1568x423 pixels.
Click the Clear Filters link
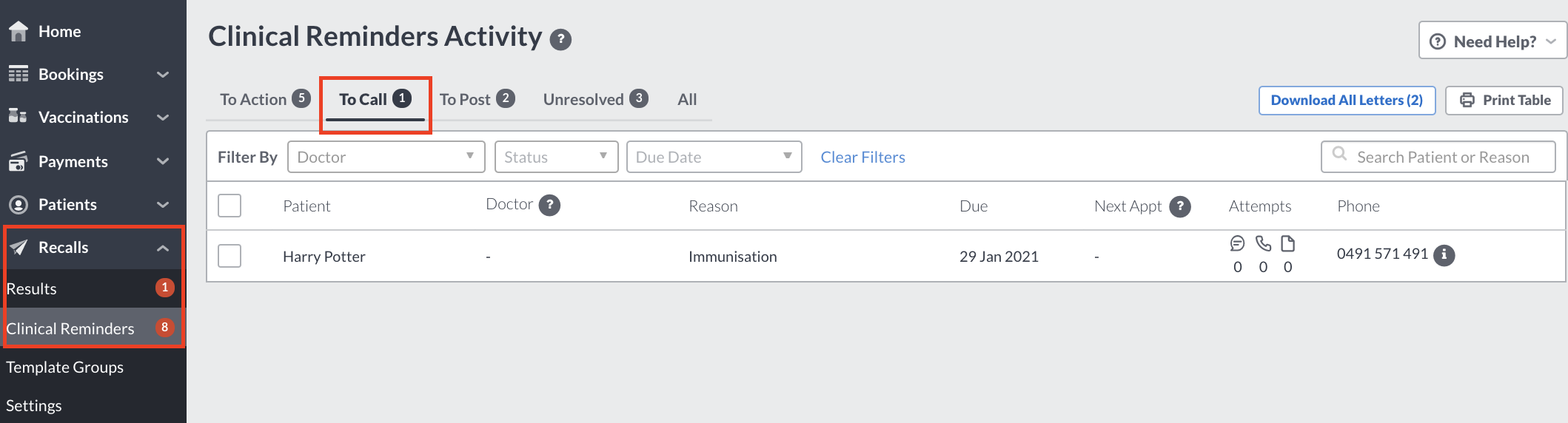(863, 157)
